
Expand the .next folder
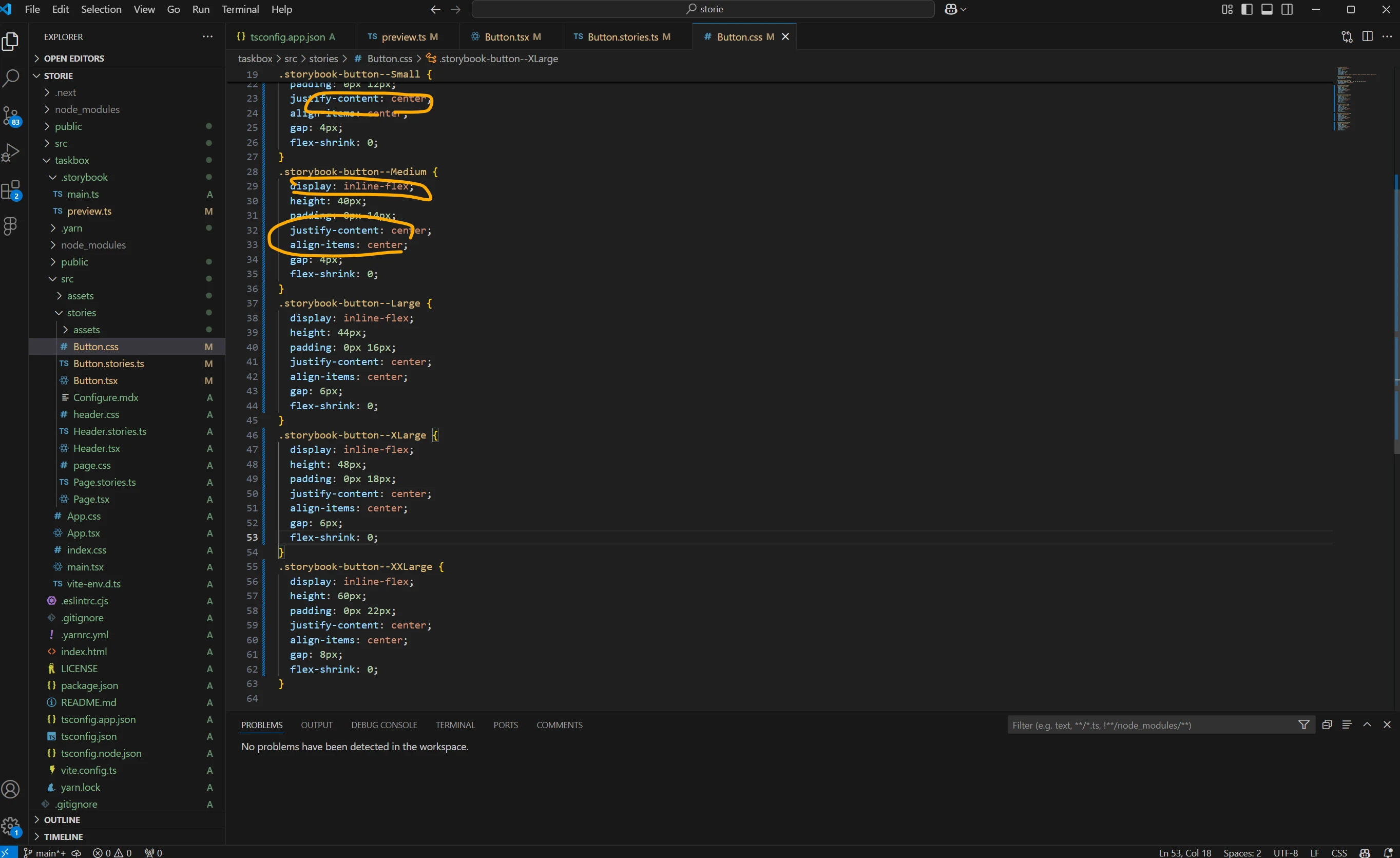(x=127, y=92)
